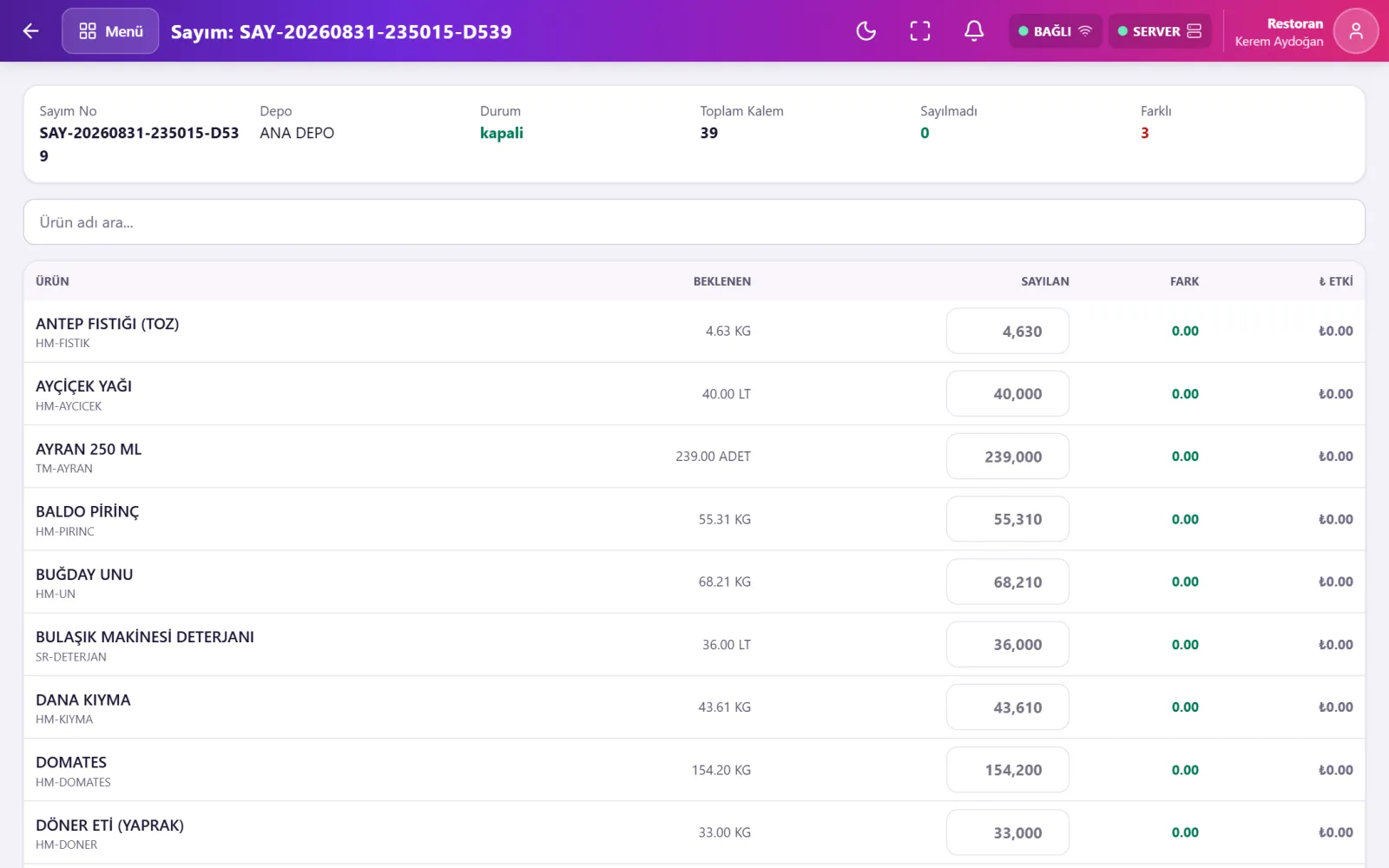
Task: Click the Farklı count value 3
Action: [x=1144, y=133]
